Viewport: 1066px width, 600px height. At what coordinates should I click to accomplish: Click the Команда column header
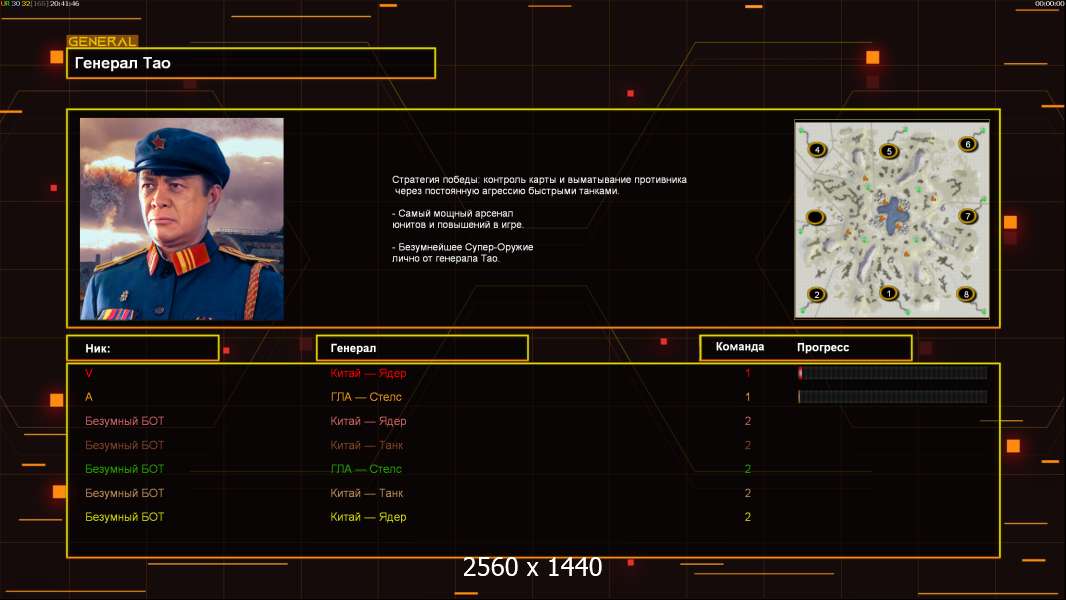(740, 347)
